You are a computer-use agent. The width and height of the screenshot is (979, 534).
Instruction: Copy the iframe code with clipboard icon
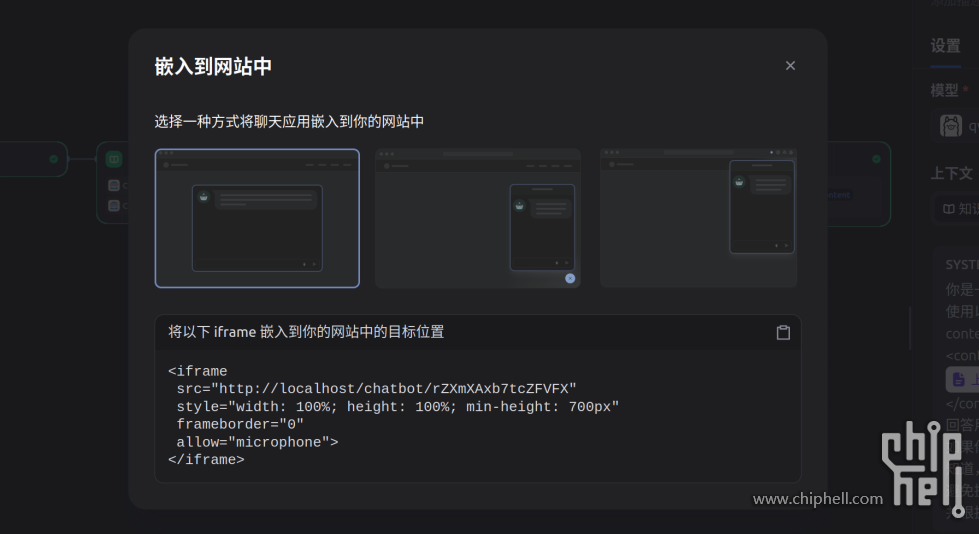pyautogui.click(x=783, y=332)
